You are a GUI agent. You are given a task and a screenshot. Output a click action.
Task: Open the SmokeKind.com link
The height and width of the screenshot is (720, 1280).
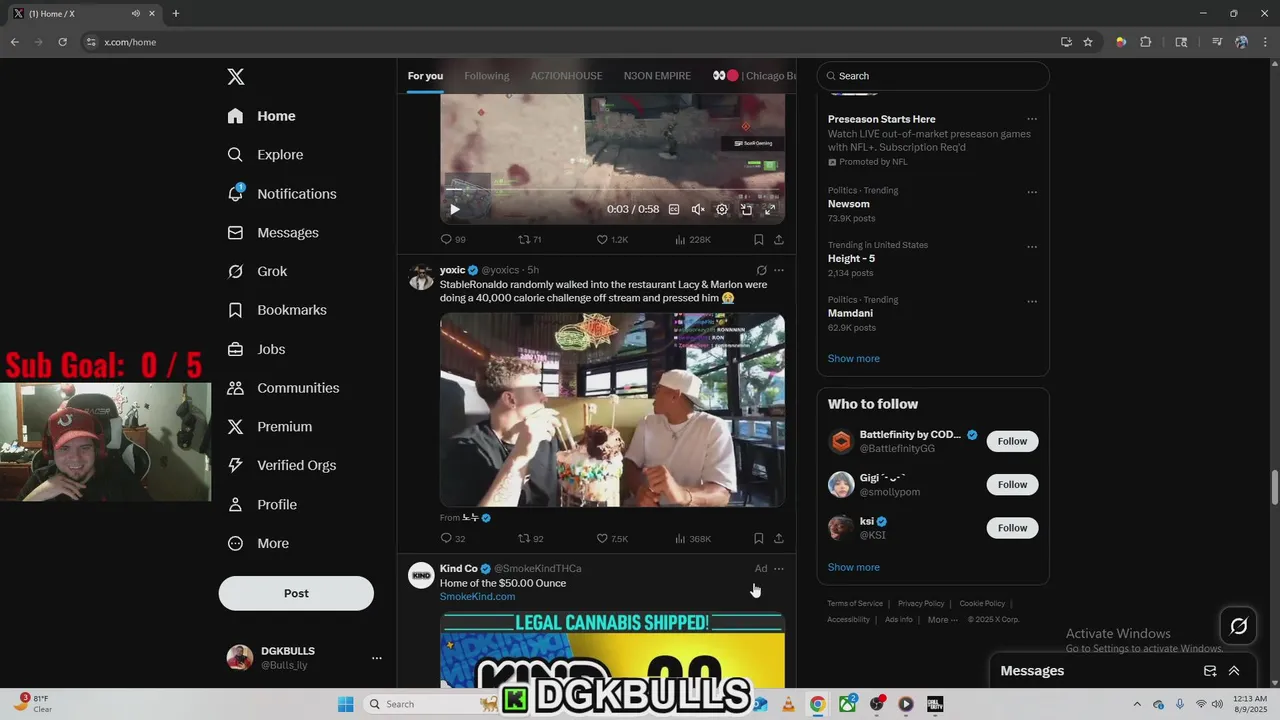[477, 597]
